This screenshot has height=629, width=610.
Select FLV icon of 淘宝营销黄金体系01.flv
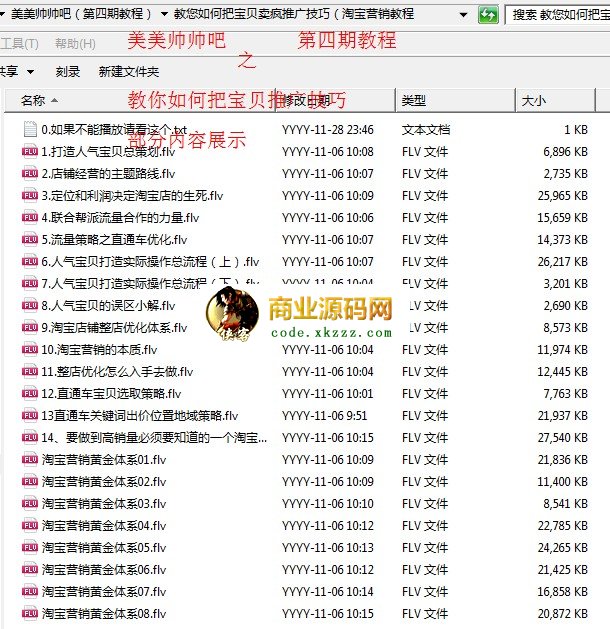click(x=30, y=459)
